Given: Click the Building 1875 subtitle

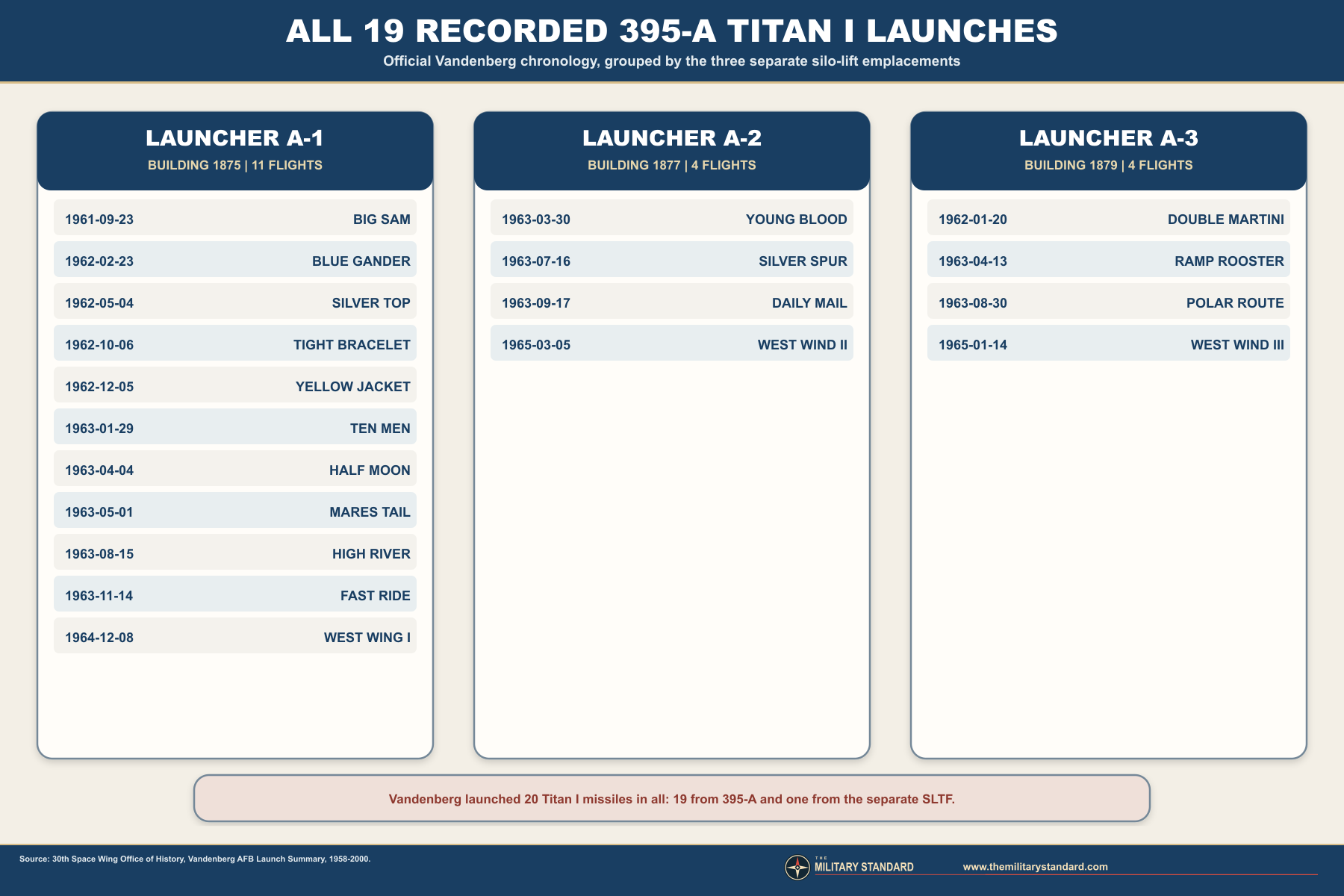Looking at the screenshot, I should coord(235,165).
